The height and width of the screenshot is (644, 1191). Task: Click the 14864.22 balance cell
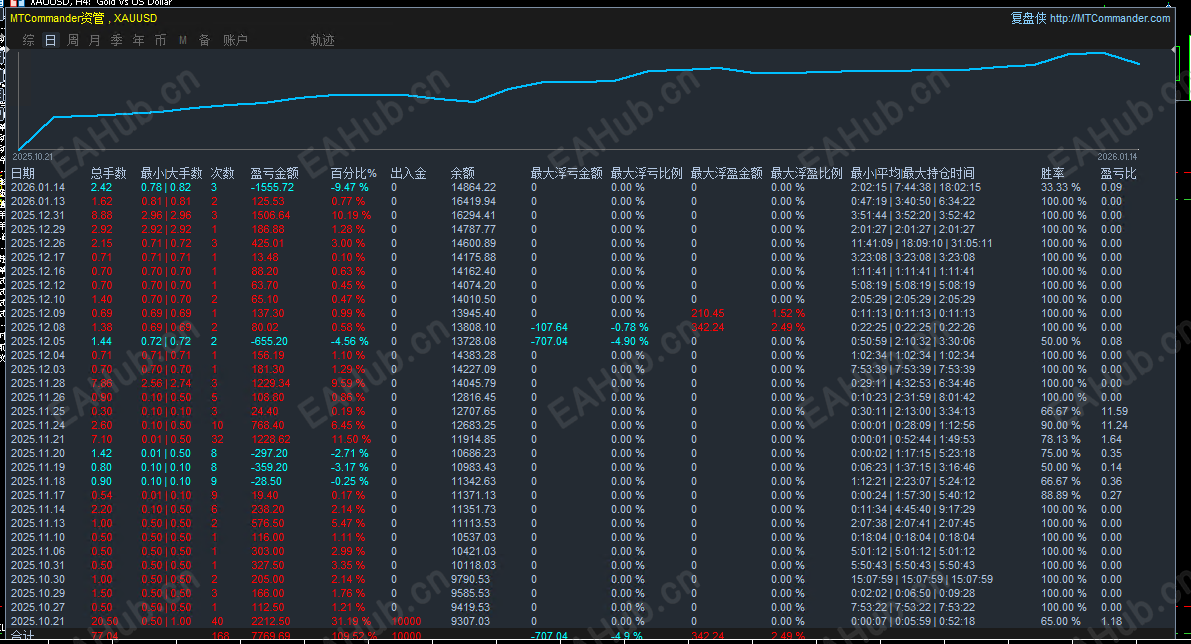click(x=473, y=188)
